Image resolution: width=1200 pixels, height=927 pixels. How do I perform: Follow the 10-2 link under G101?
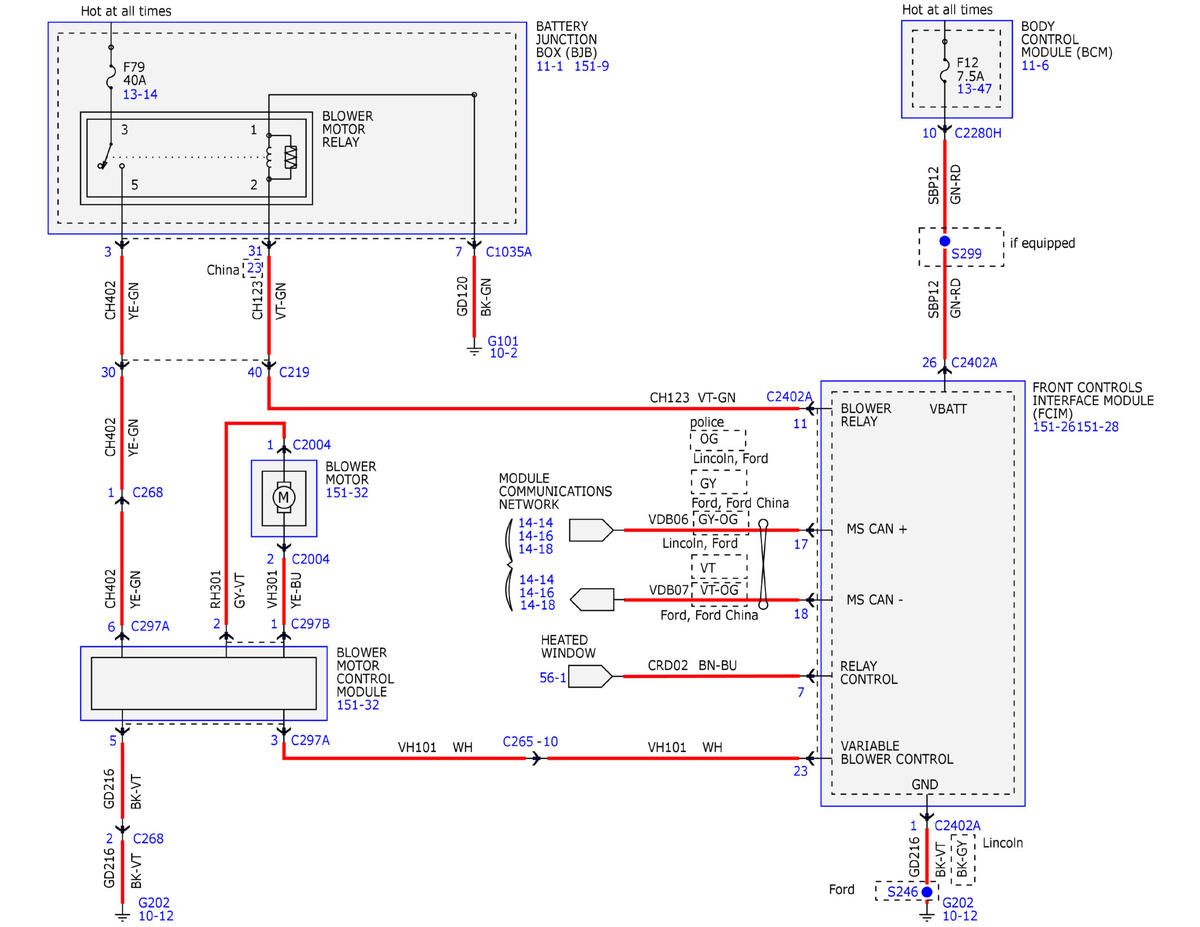point(502,354)
